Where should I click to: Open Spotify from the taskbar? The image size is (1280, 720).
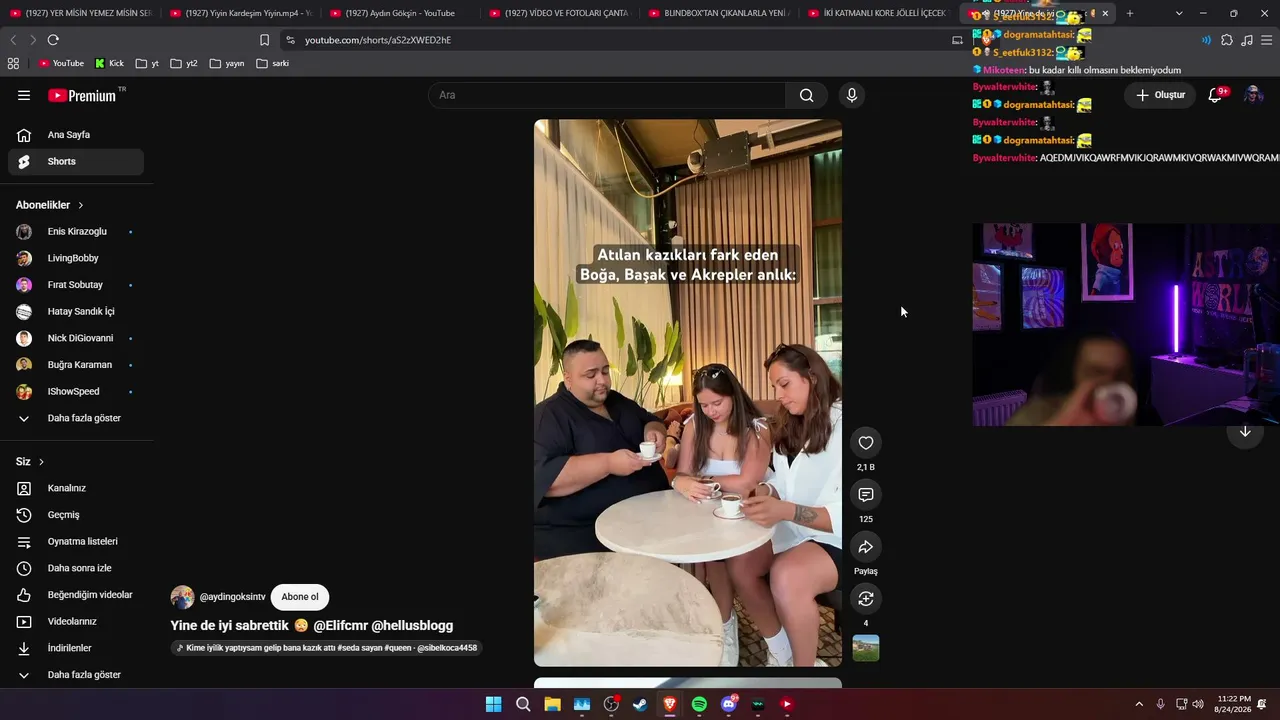pyautogui.click(x=699, y=704)
